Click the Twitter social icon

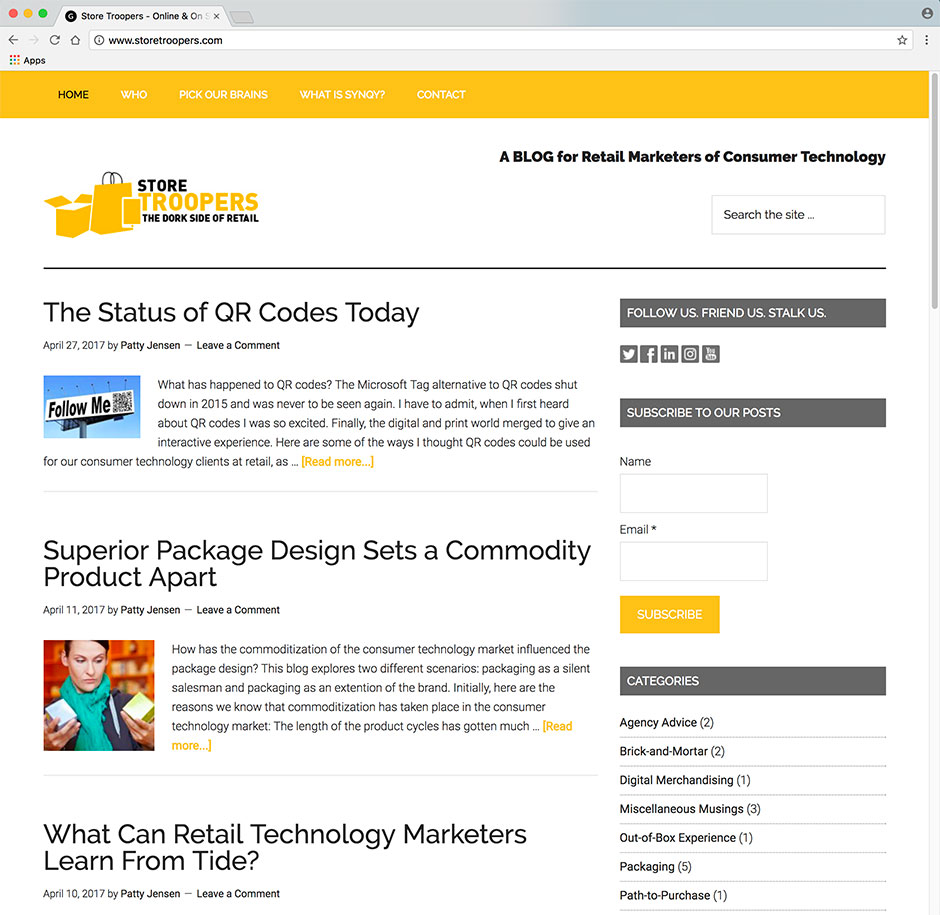tap(629, 354)
